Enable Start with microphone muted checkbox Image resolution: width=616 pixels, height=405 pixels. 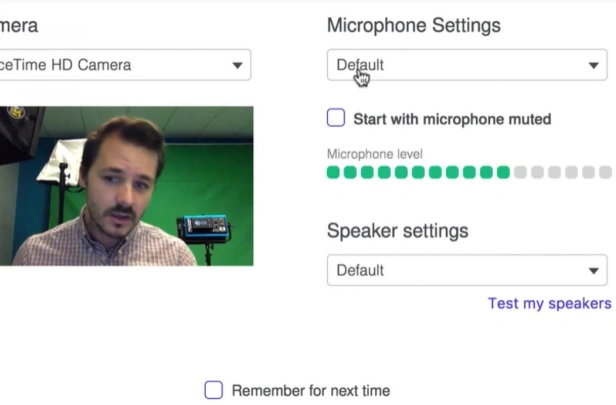336,118
